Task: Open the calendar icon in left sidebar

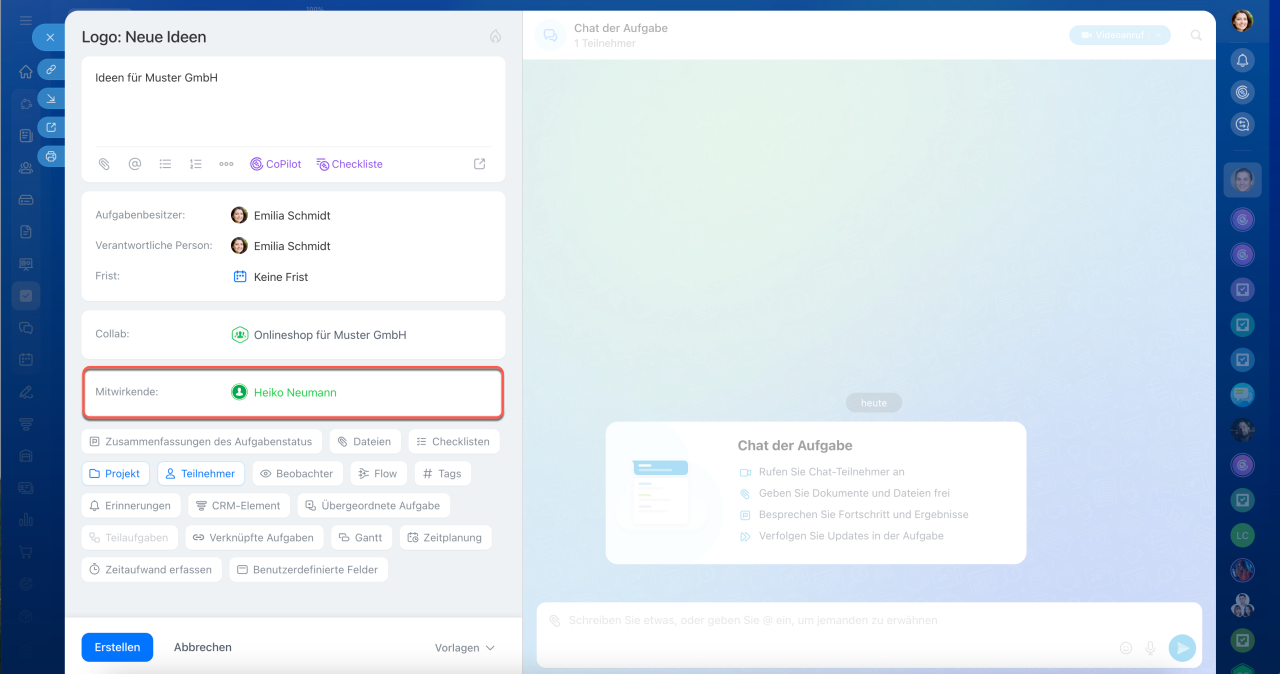Action: coord(26,360)
